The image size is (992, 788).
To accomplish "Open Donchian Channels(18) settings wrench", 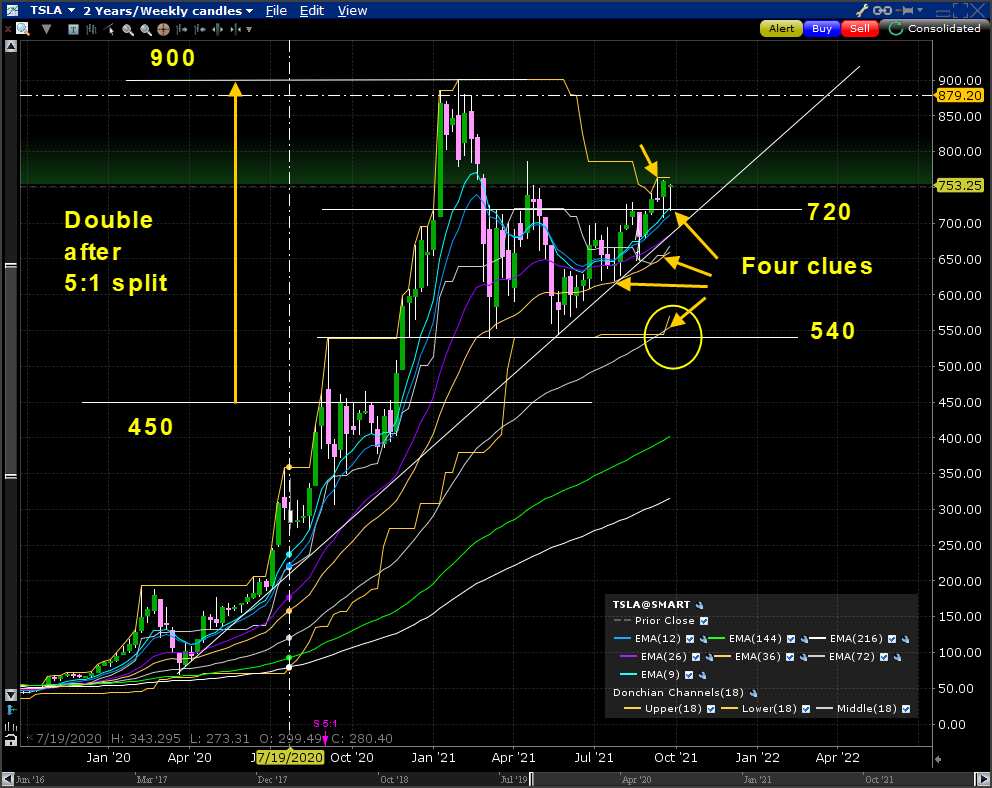I will click(753, 693).
